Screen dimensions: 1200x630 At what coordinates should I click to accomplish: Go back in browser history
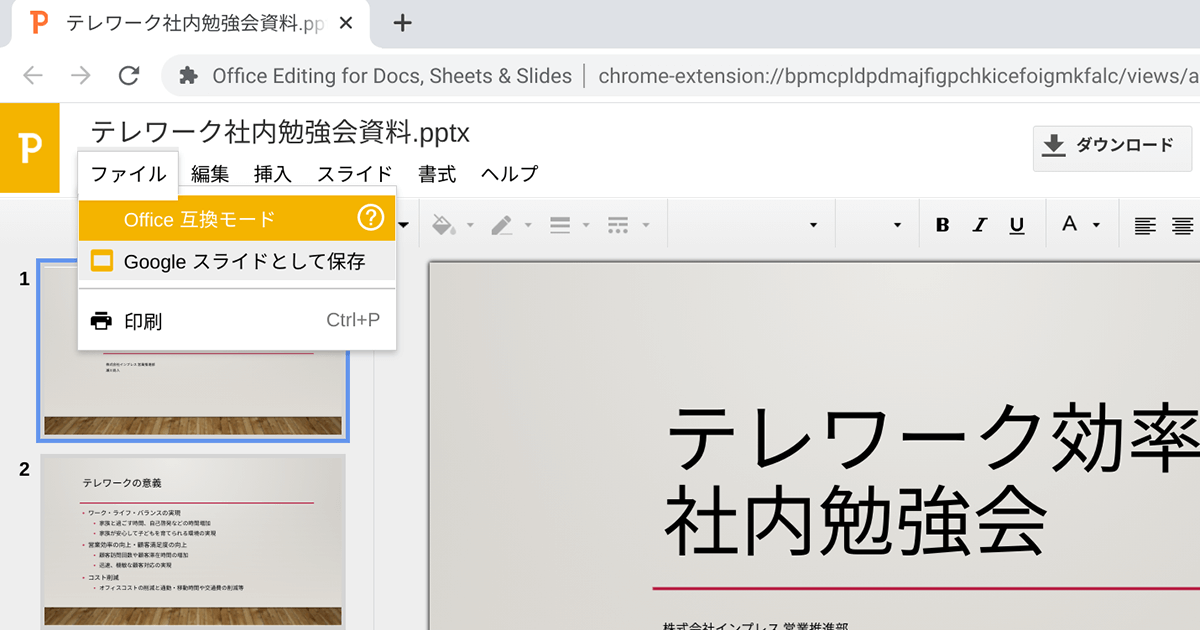pos(33,76)
